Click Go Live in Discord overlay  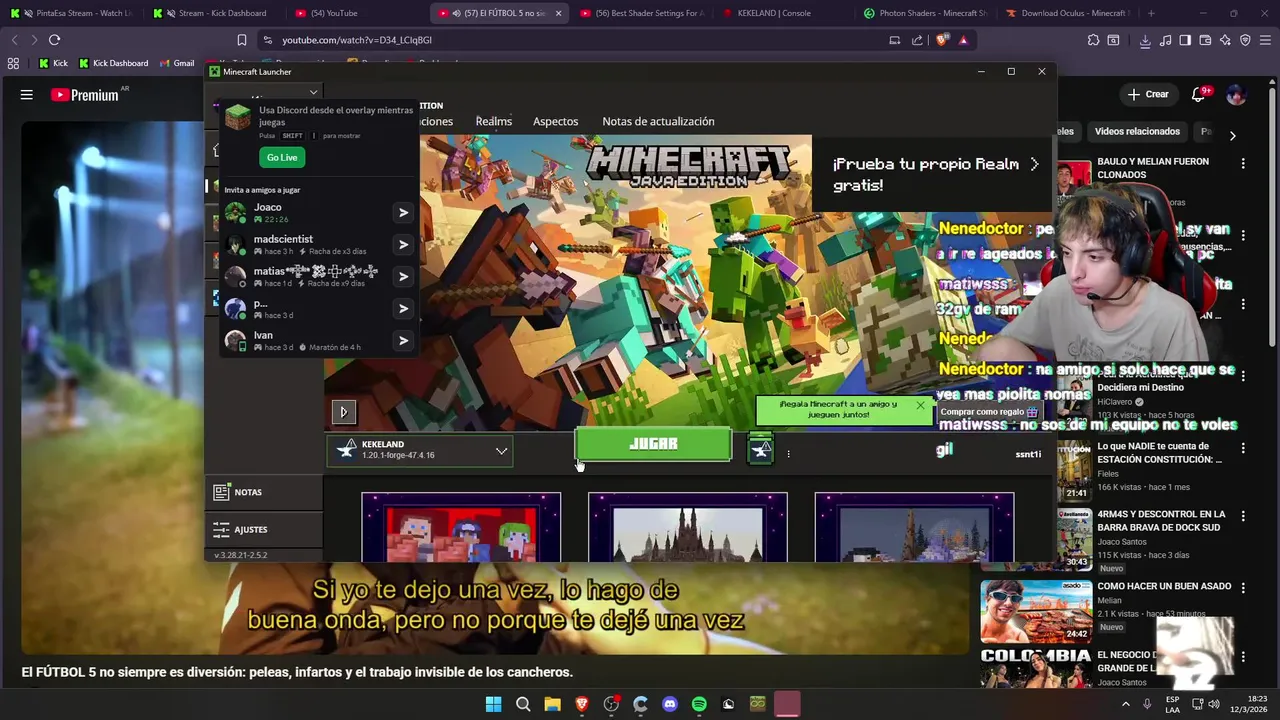click(282, 157)
